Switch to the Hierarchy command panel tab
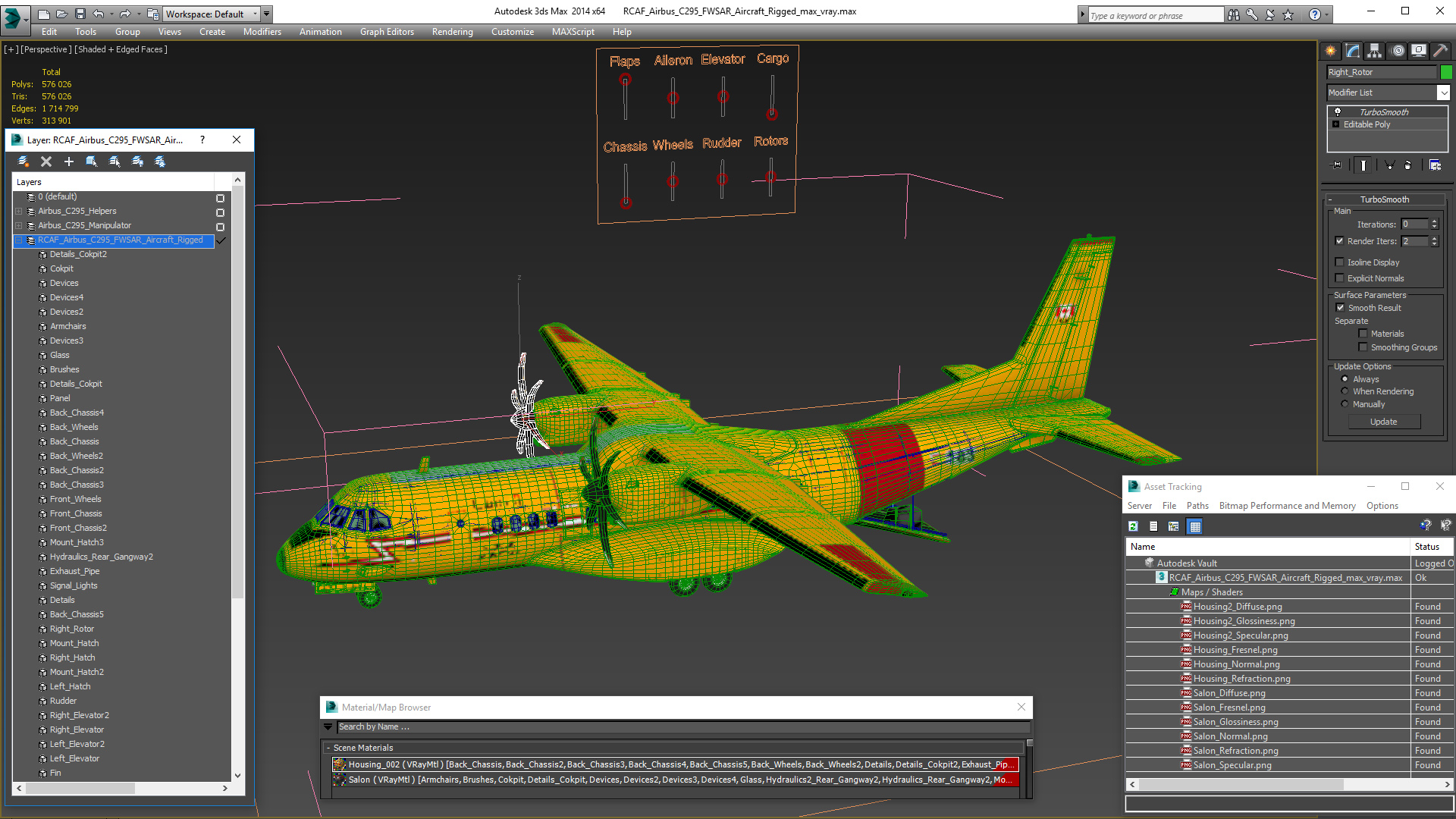Viewport: 1456px width, 819px height. point(1375,51)
